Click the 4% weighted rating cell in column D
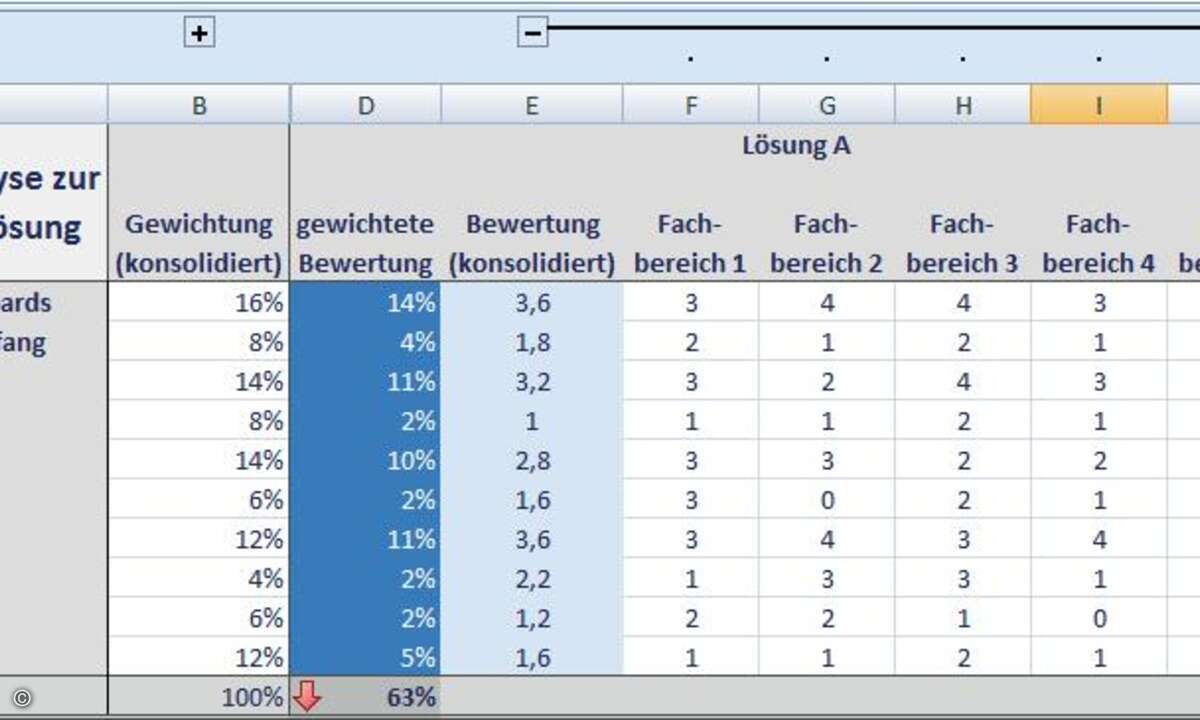The height and width of the screenshot is (720, 1200). (x=366, y=342)
